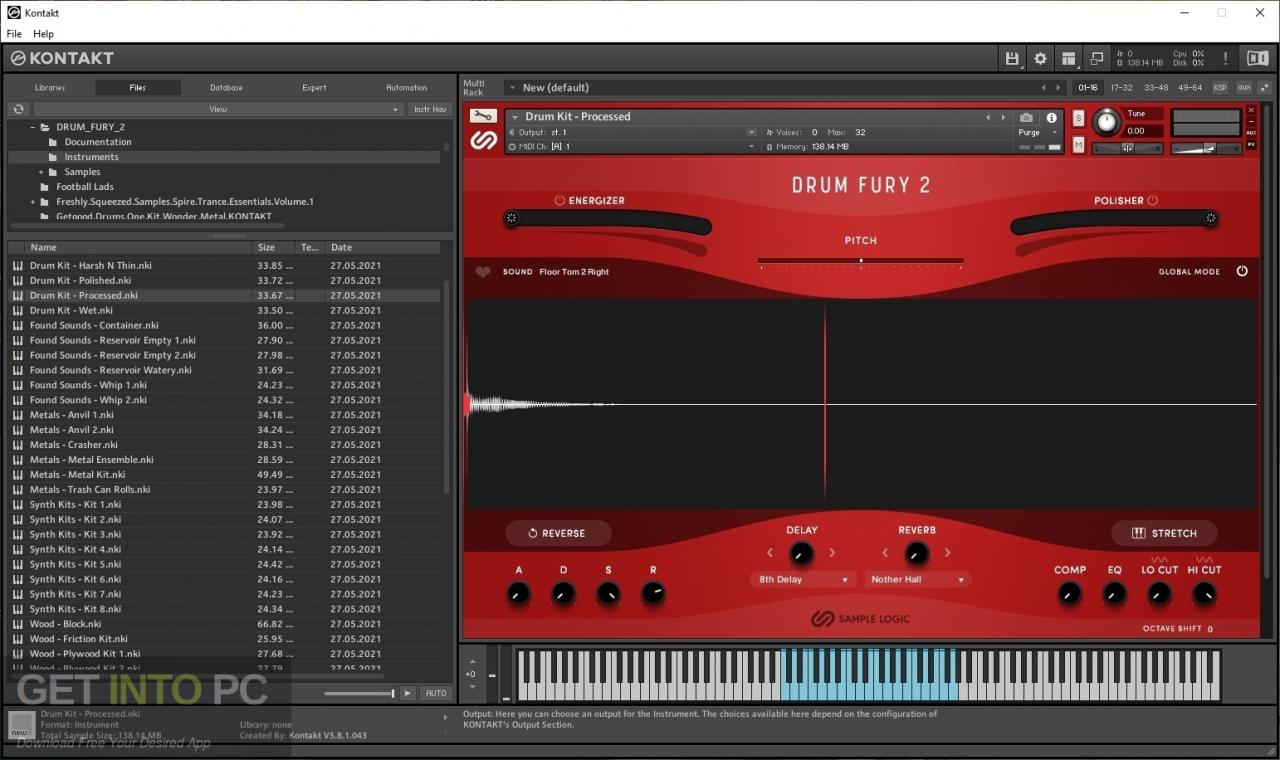Select next delay type arrow

832,552
